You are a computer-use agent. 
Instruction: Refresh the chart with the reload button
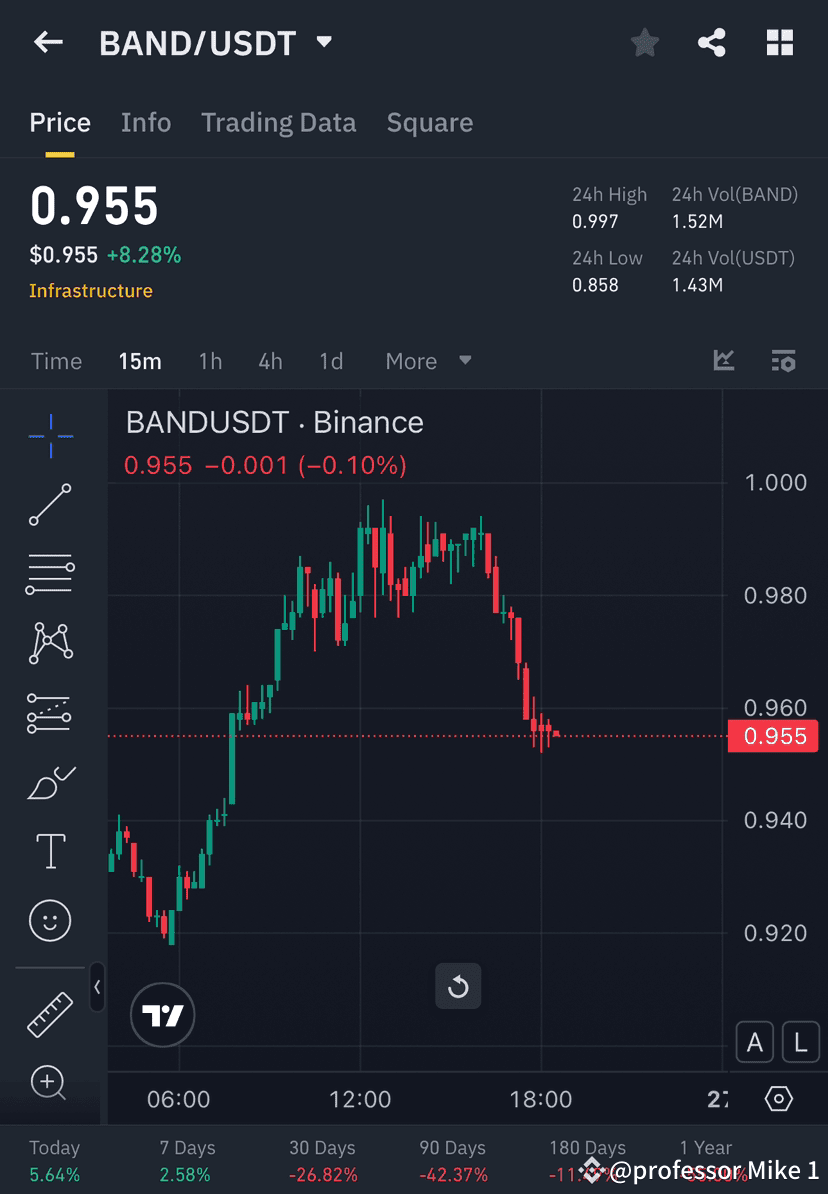458,986
